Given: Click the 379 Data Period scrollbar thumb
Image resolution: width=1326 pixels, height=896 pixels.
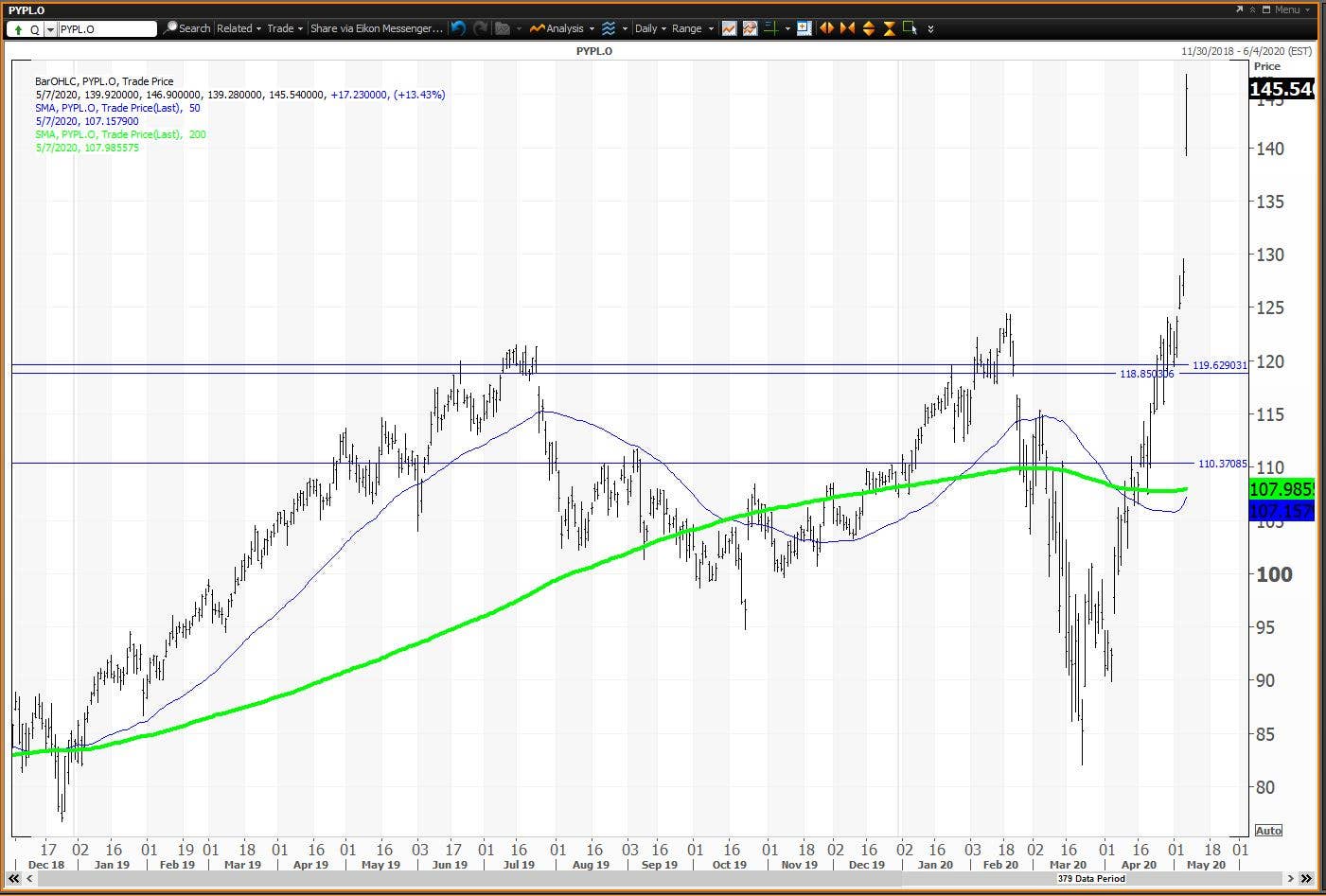Looking at the screenshot, I should point(1090,879).
